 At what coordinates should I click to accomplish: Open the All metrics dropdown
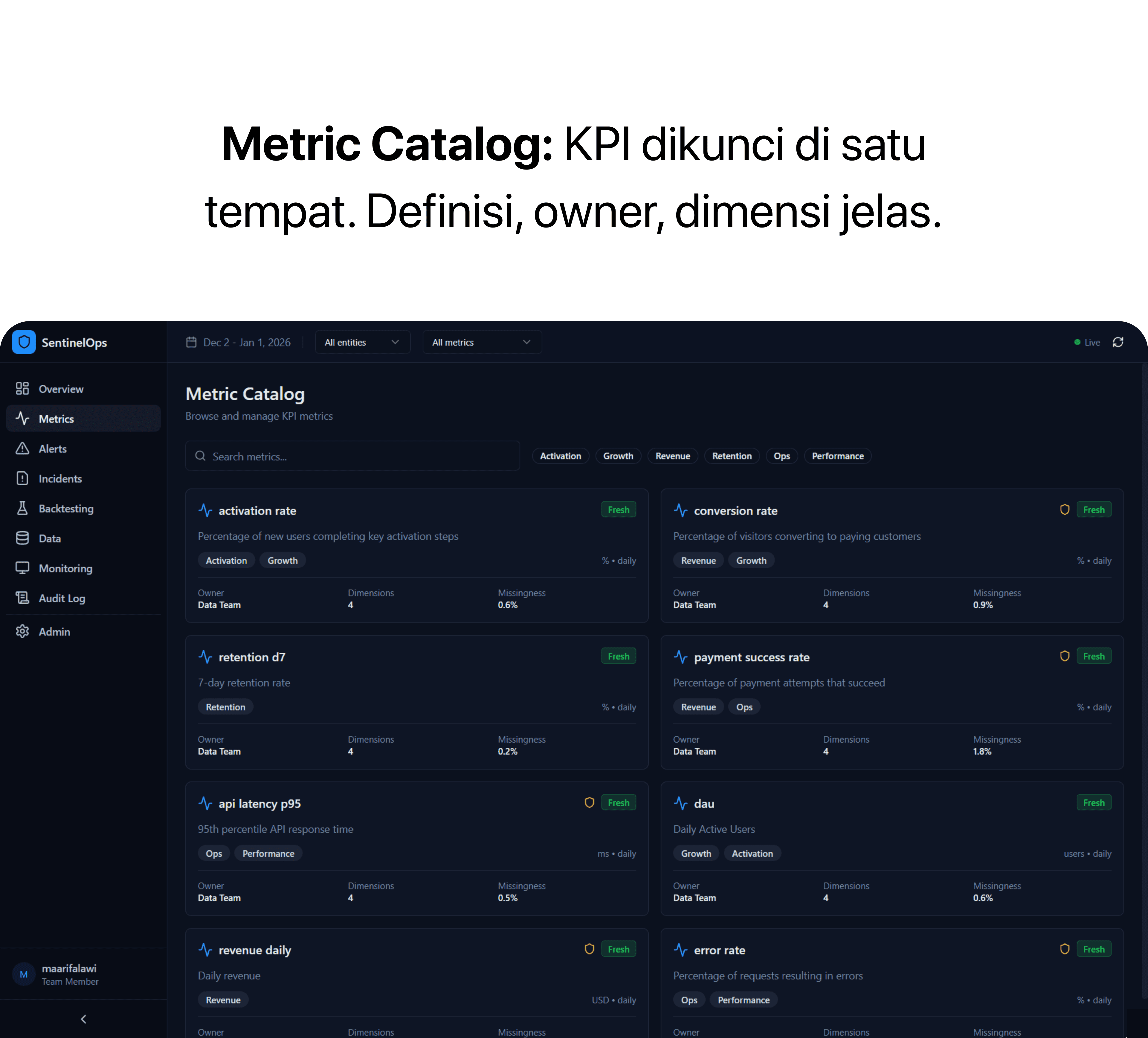(x=482, y=342)
